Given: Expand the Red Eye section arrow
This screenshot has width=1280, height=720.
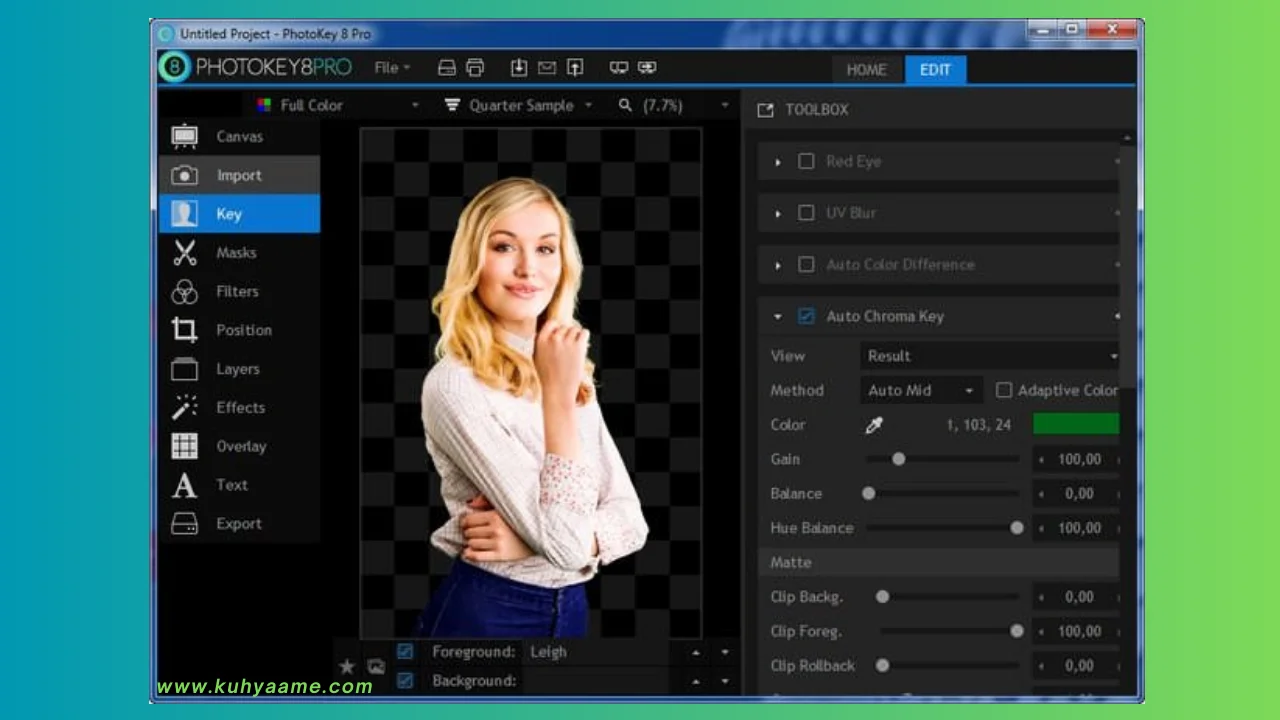Looking at the screenshot, I should point(778,162).
